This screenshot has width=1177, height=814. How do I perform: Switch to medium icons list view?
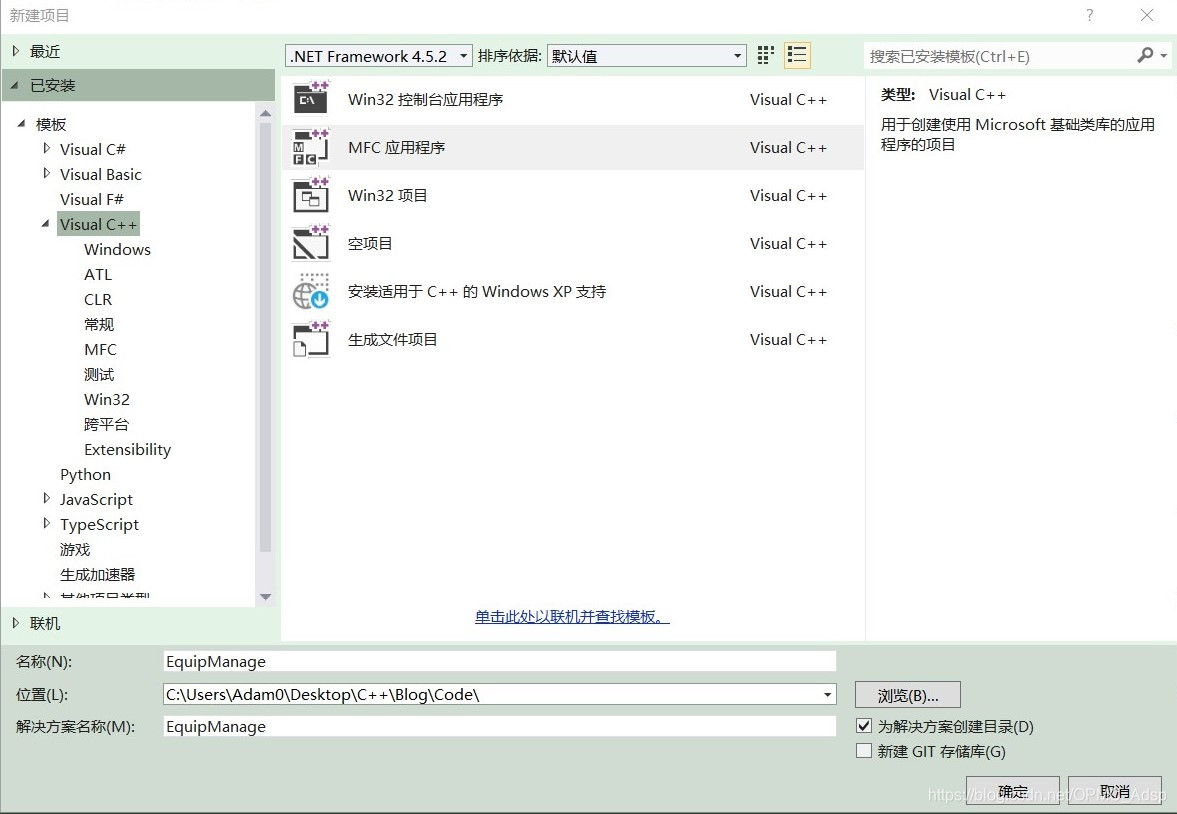tap(797, 56)
